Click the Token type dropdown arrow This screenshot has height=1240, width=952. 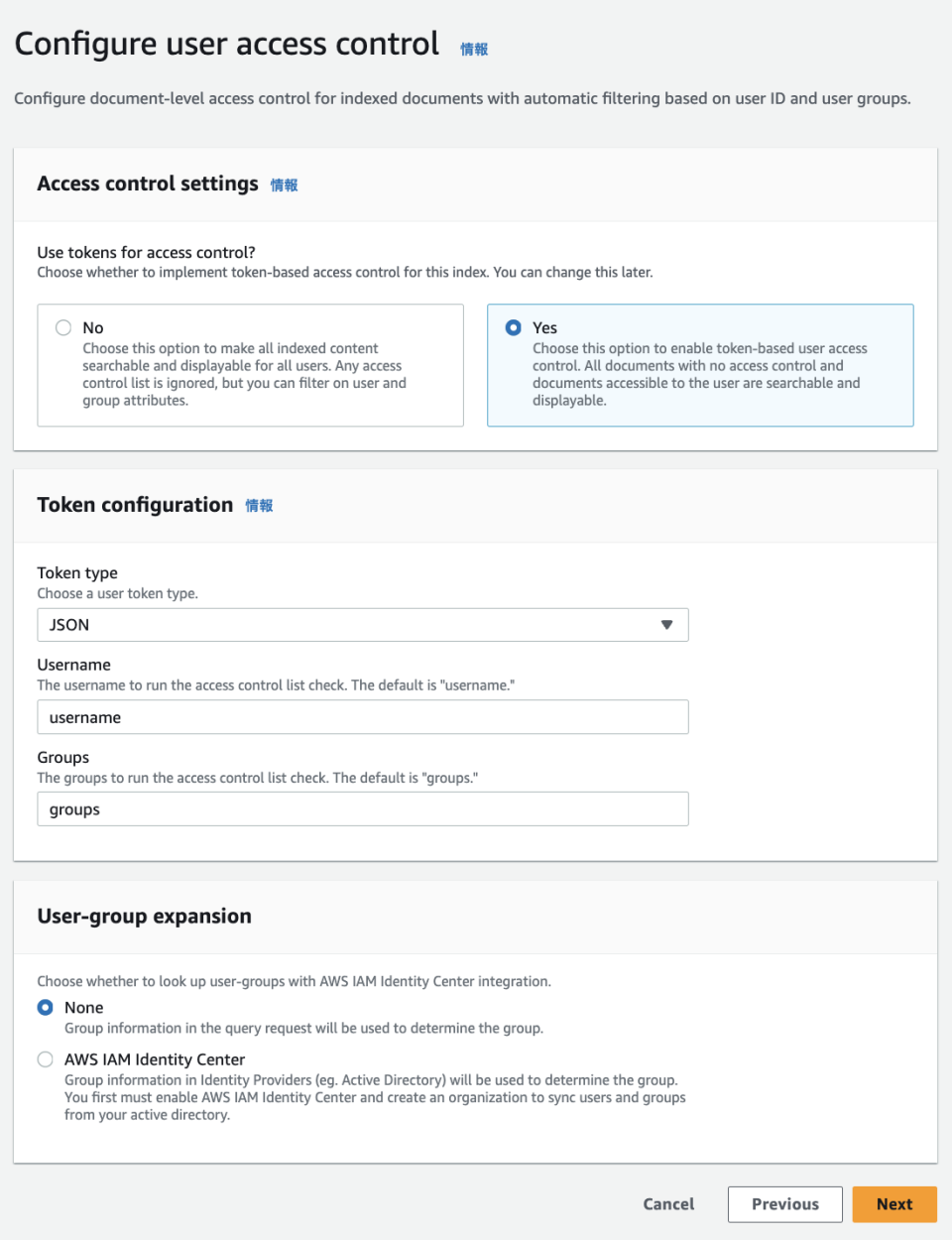coord(666,625)
